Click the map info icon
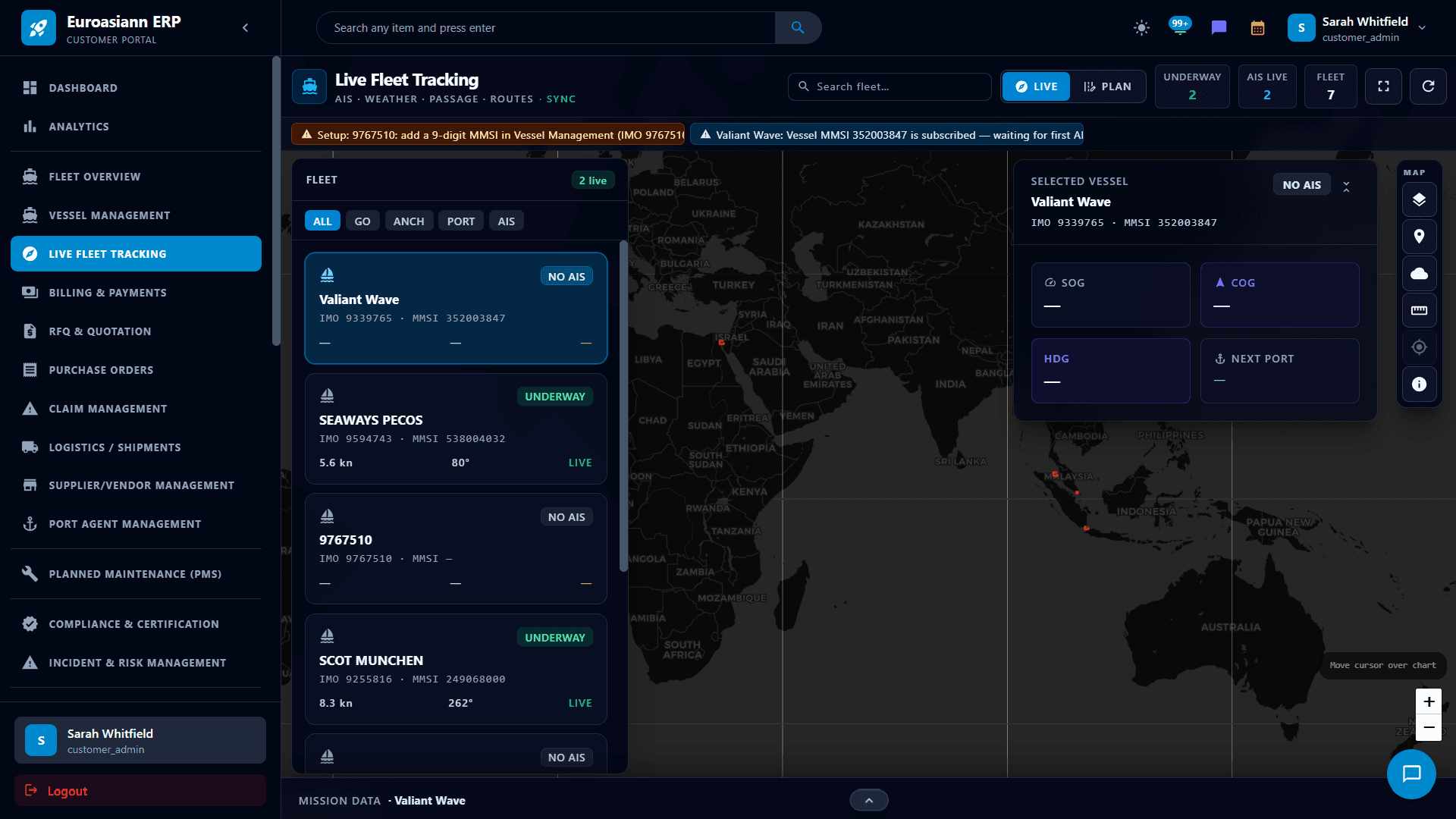Screen dimensions: 1456x819 pyautogui.click(x=1419, y=384)
